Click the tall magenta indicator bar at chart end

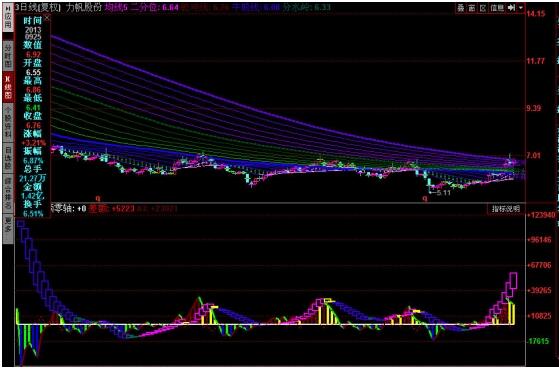513,280
